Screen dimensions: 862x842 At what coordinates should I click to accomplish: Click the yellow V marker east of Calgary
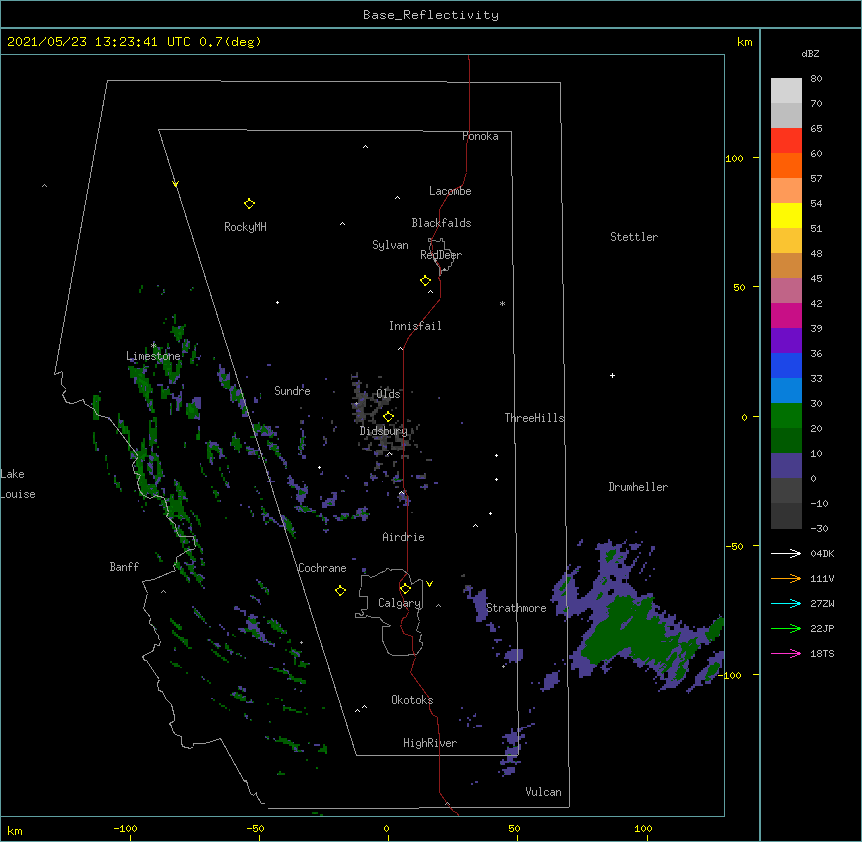429,584
